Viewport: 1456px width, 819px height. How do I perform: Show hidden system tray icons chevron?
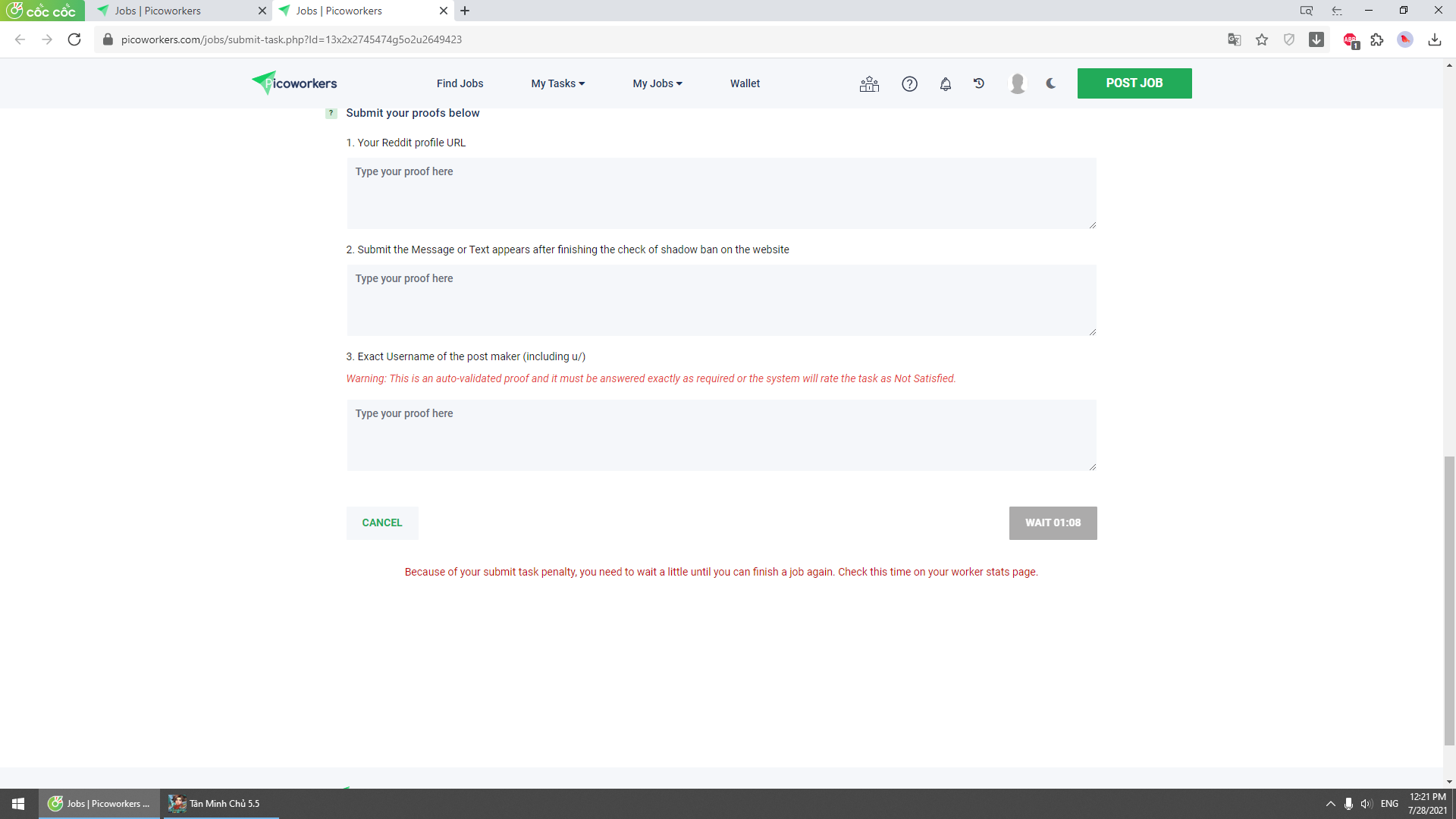point(1330,804)
